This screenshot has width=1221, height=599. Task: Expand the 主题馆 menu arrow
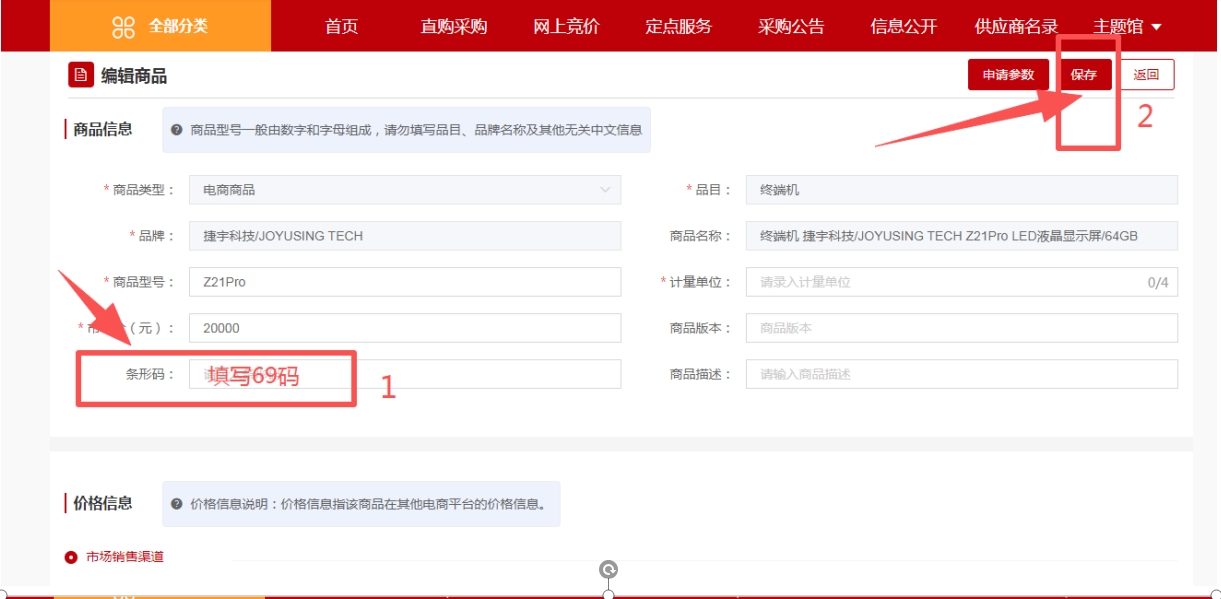click(1156, 27)
